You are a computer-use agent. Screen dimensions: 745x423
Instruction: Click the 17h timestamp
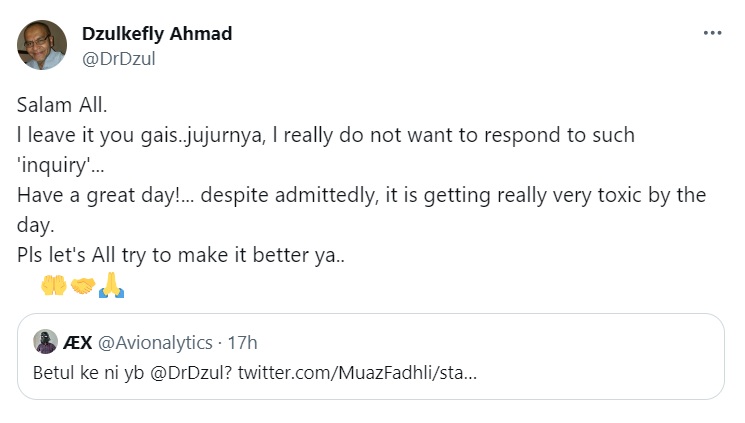(x=242, y=342)
